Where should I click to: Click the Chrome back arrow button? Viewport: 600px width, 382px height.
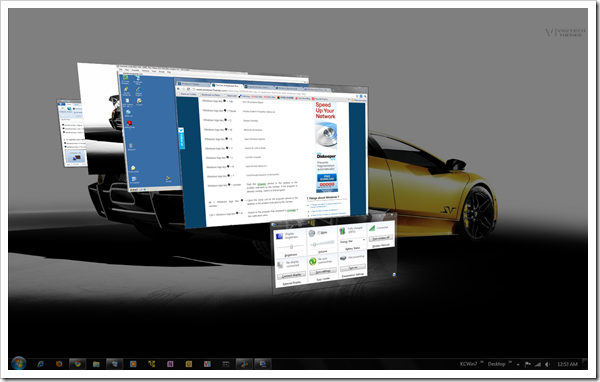179,89
